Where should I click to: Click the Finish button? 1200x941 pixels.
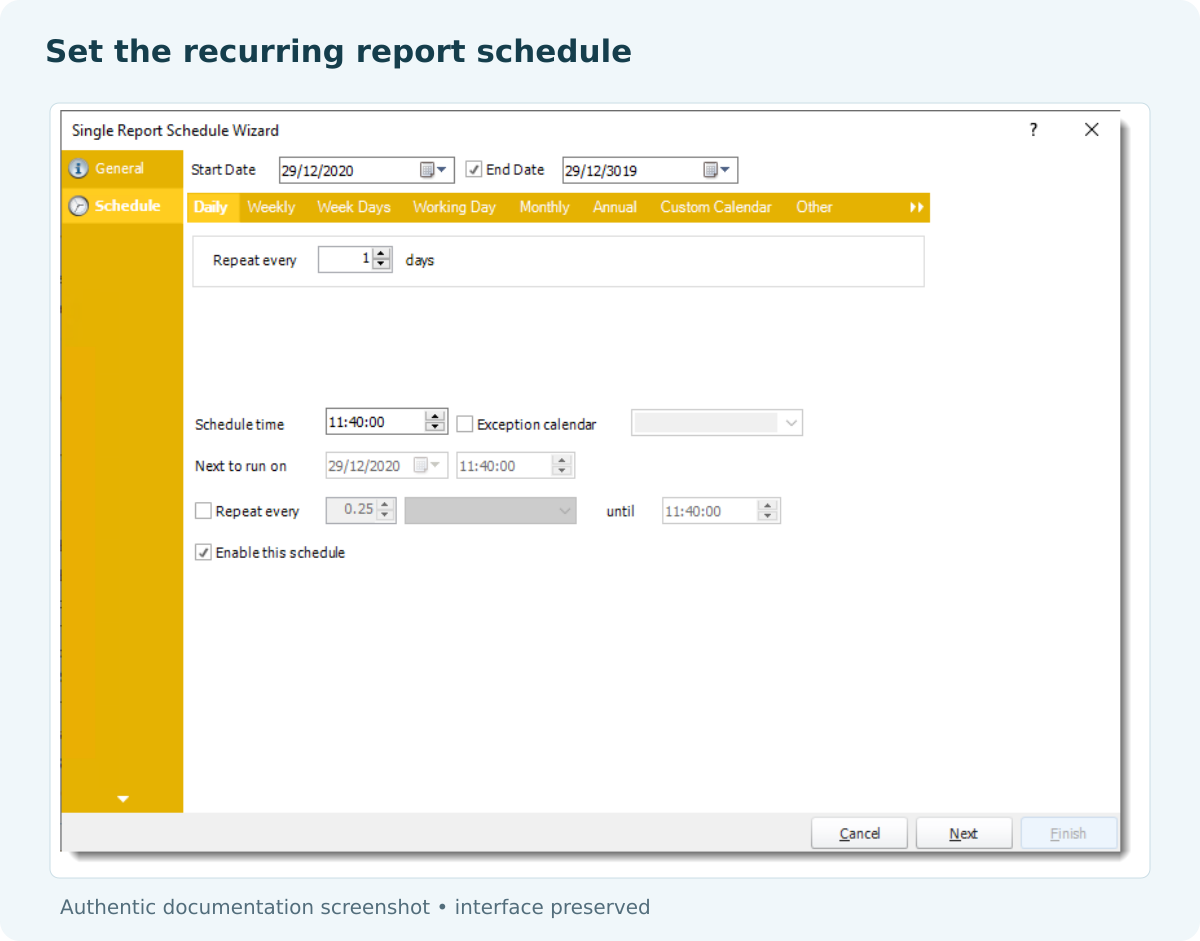pyautogui.click(x=1068, y=833)
